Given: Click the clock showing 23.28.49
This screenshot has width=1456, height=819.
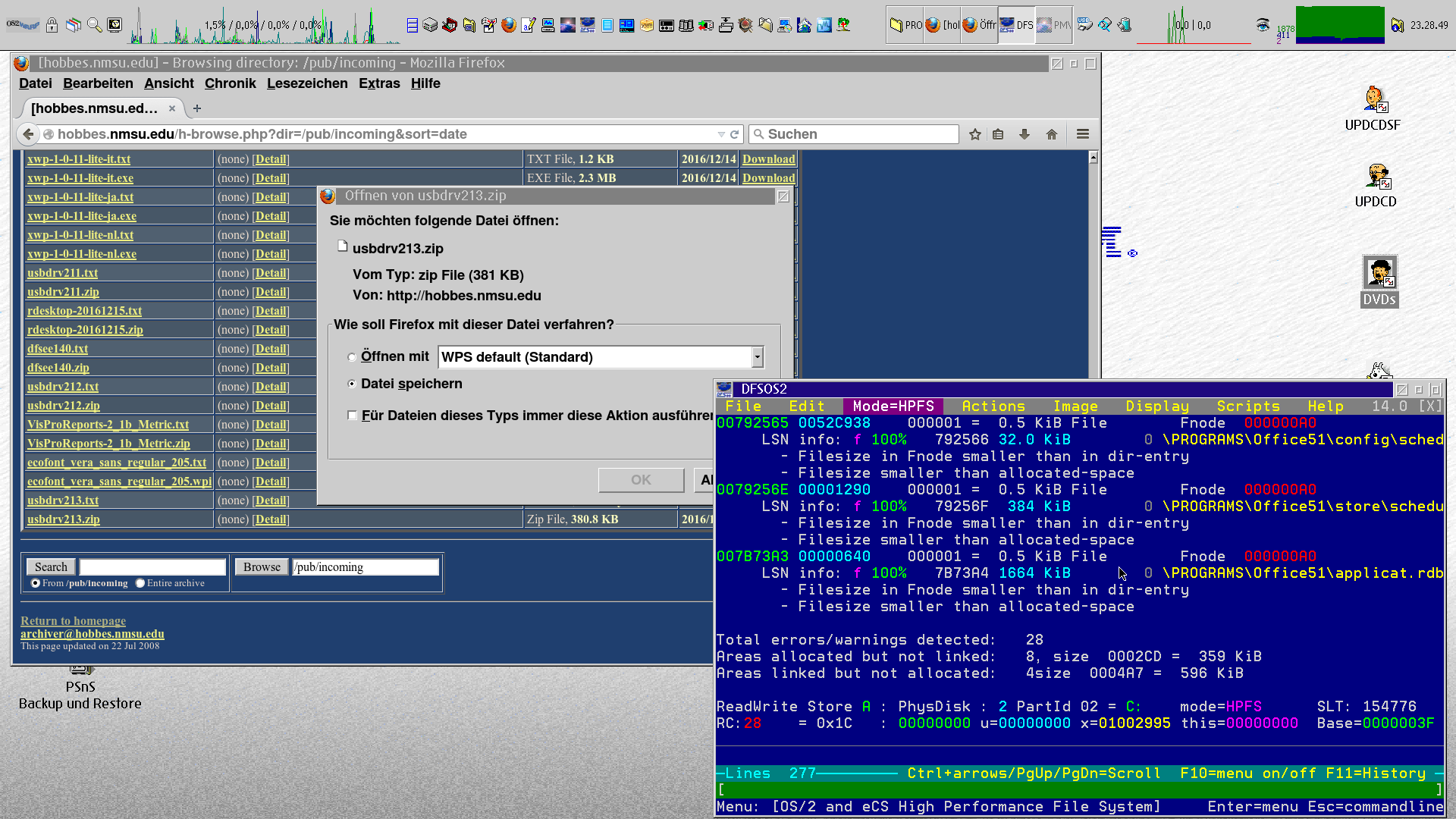Looking at the screenshot, I should (x=1429, y=25).
